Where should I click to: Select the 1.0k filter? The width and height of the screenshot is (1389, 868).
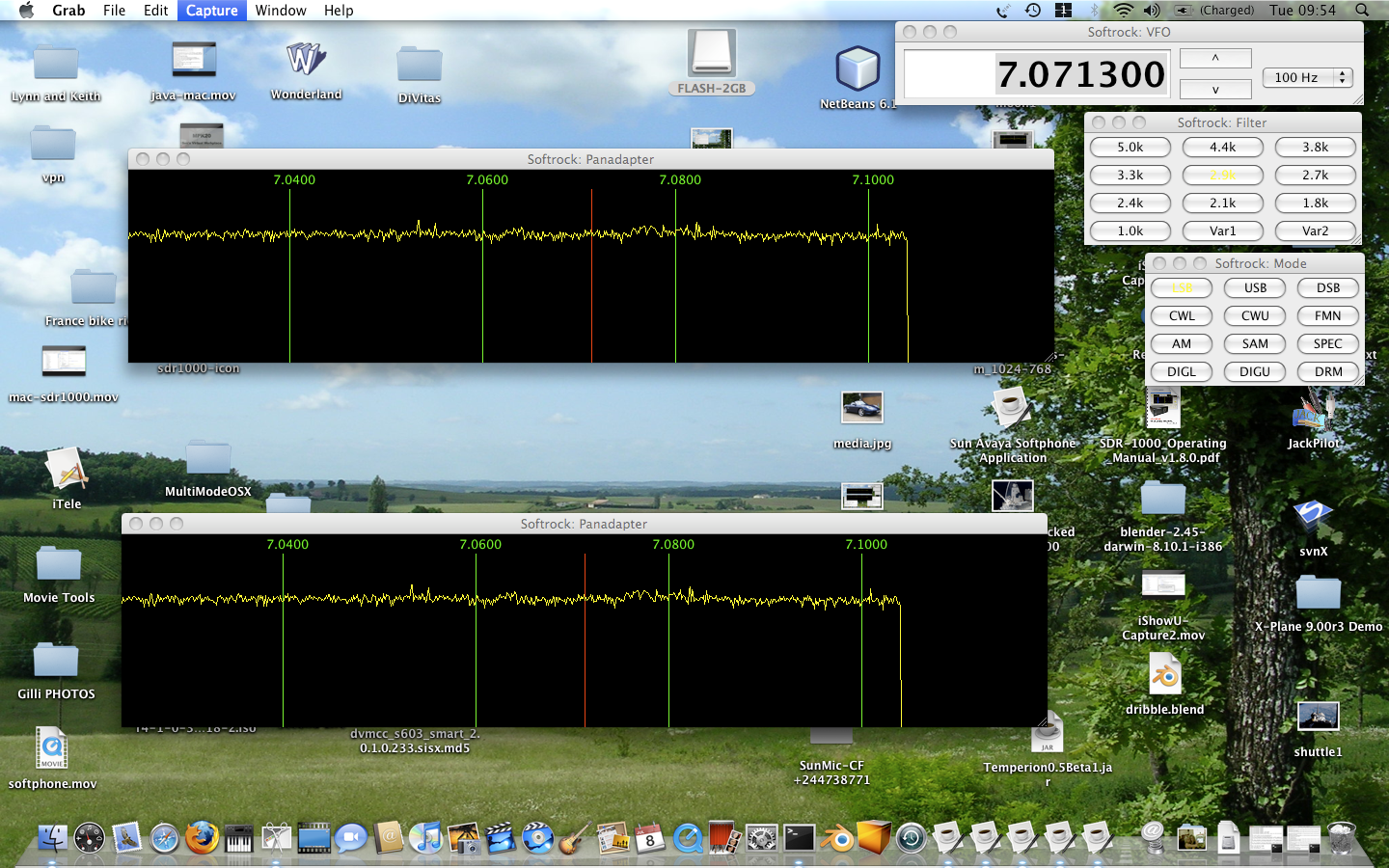point(1130,231)
